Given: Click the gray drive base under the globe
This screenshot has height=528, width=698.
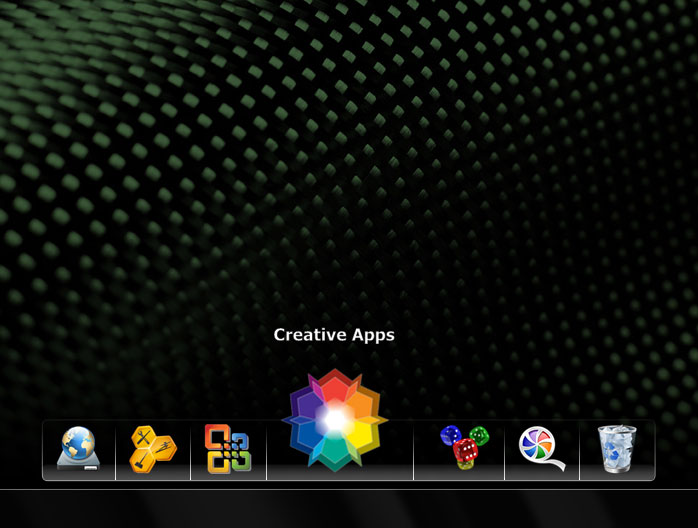Looking at the screenshot, I should pos(78,463).
